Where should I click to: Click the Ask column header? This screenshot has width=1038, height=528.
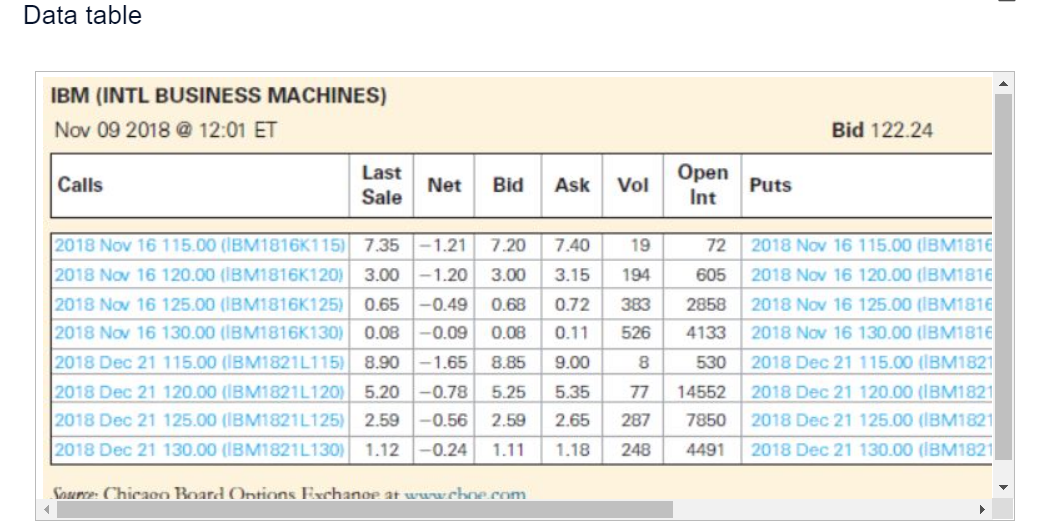coord(572,185)
